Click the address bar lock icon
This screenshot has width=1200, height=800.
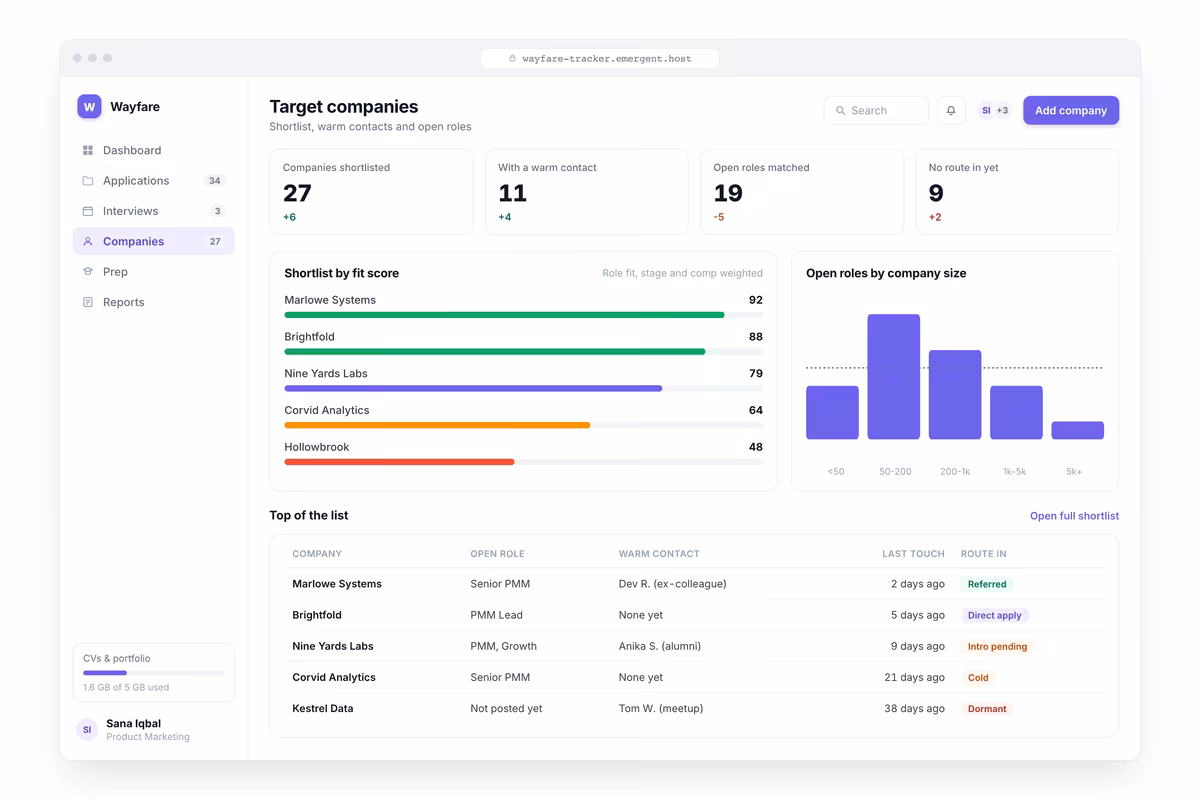tap(513, 59)
